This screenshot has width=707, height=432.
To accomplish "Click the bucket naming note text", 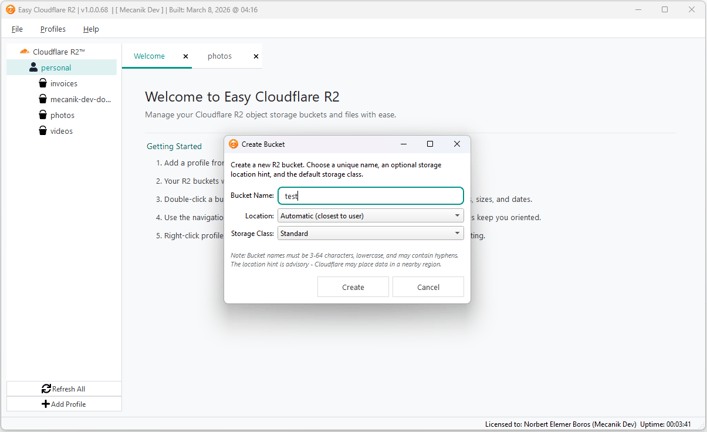I will point(344,260).
